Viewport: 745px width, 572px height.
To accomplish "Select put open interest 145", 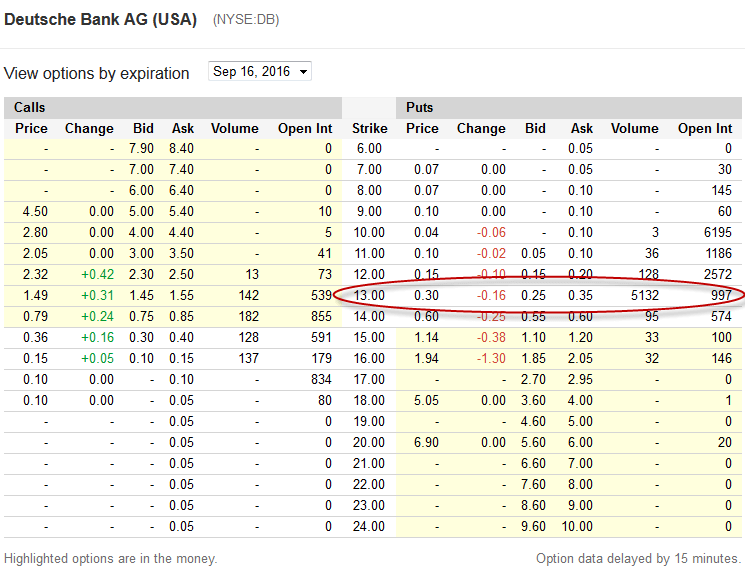I will pyautogui.click(x=721, y=191).
